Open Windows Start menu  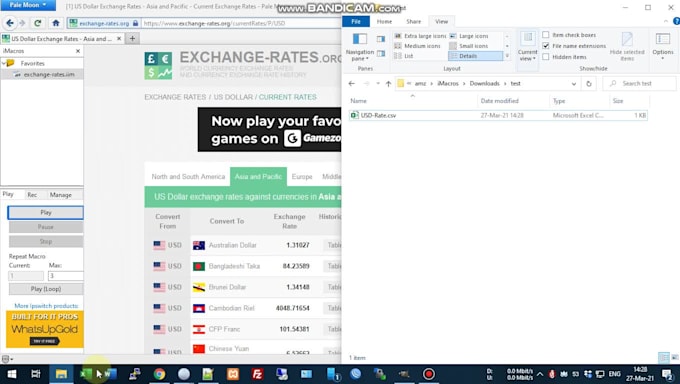click(x=12, y=374)
